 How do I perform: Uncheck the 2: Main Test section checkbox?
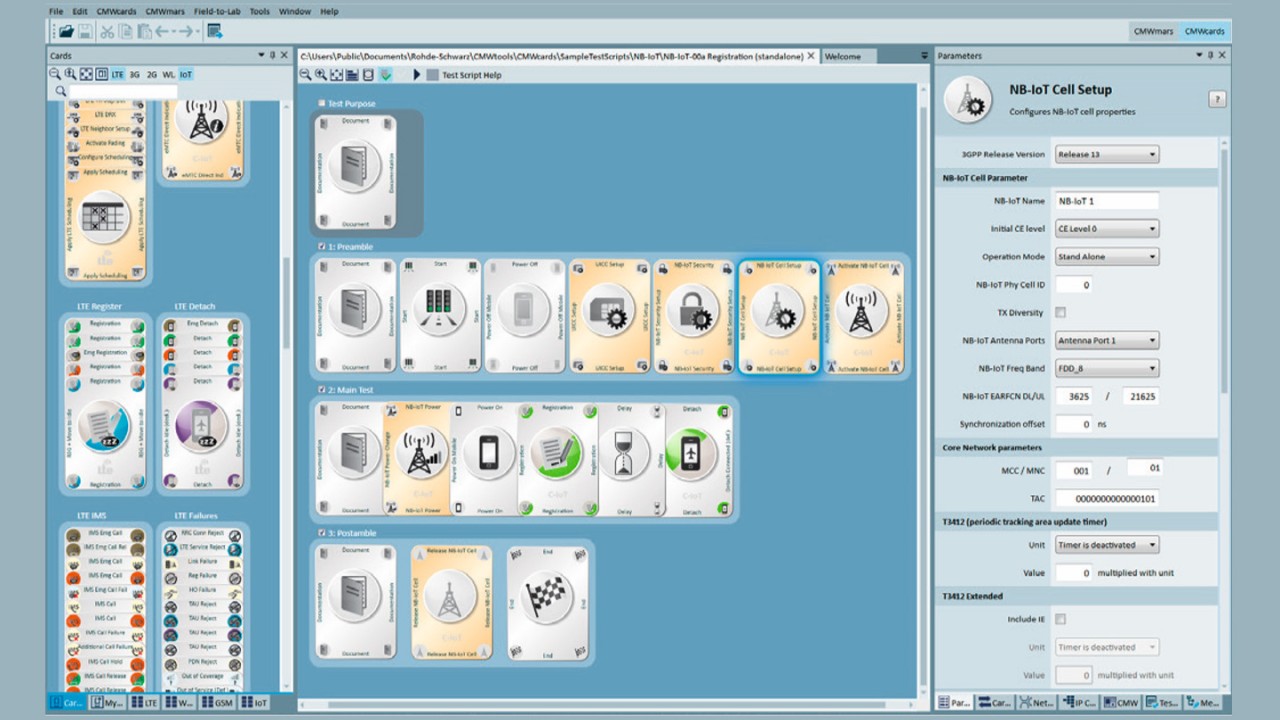321,390
